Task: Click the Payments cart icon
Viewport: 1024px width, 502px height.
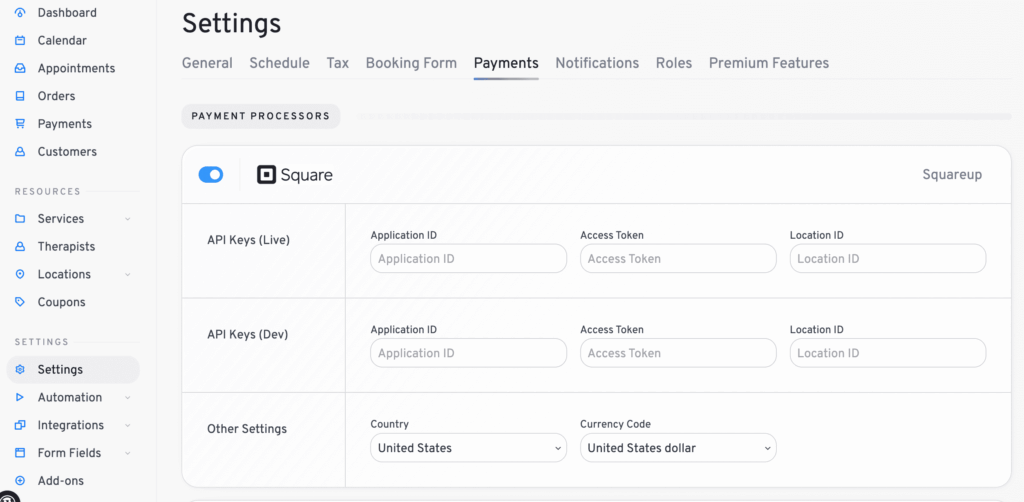Action: [20, 123]
